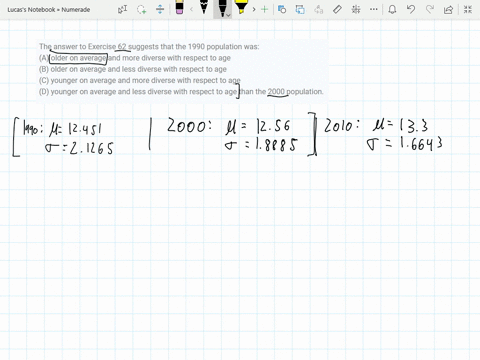Open the Shapes tool

(x=282, y=9)
